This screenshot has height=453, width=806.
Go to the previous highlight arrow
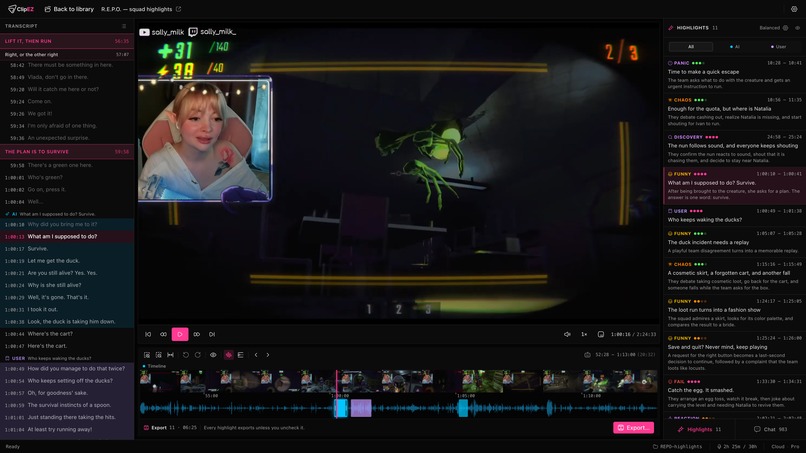point(256,355)
